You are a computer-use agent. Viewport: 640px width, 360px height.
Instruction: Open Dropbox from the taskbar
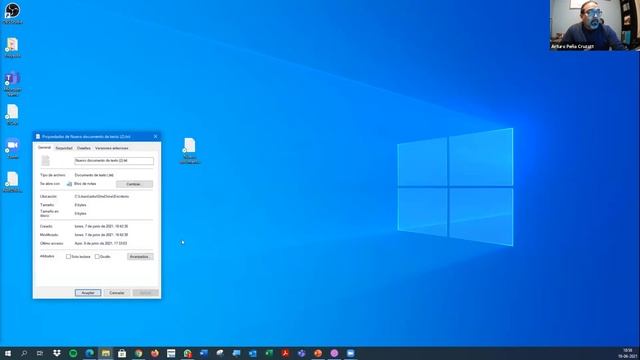pyautogui.click(x=57, y=353)
